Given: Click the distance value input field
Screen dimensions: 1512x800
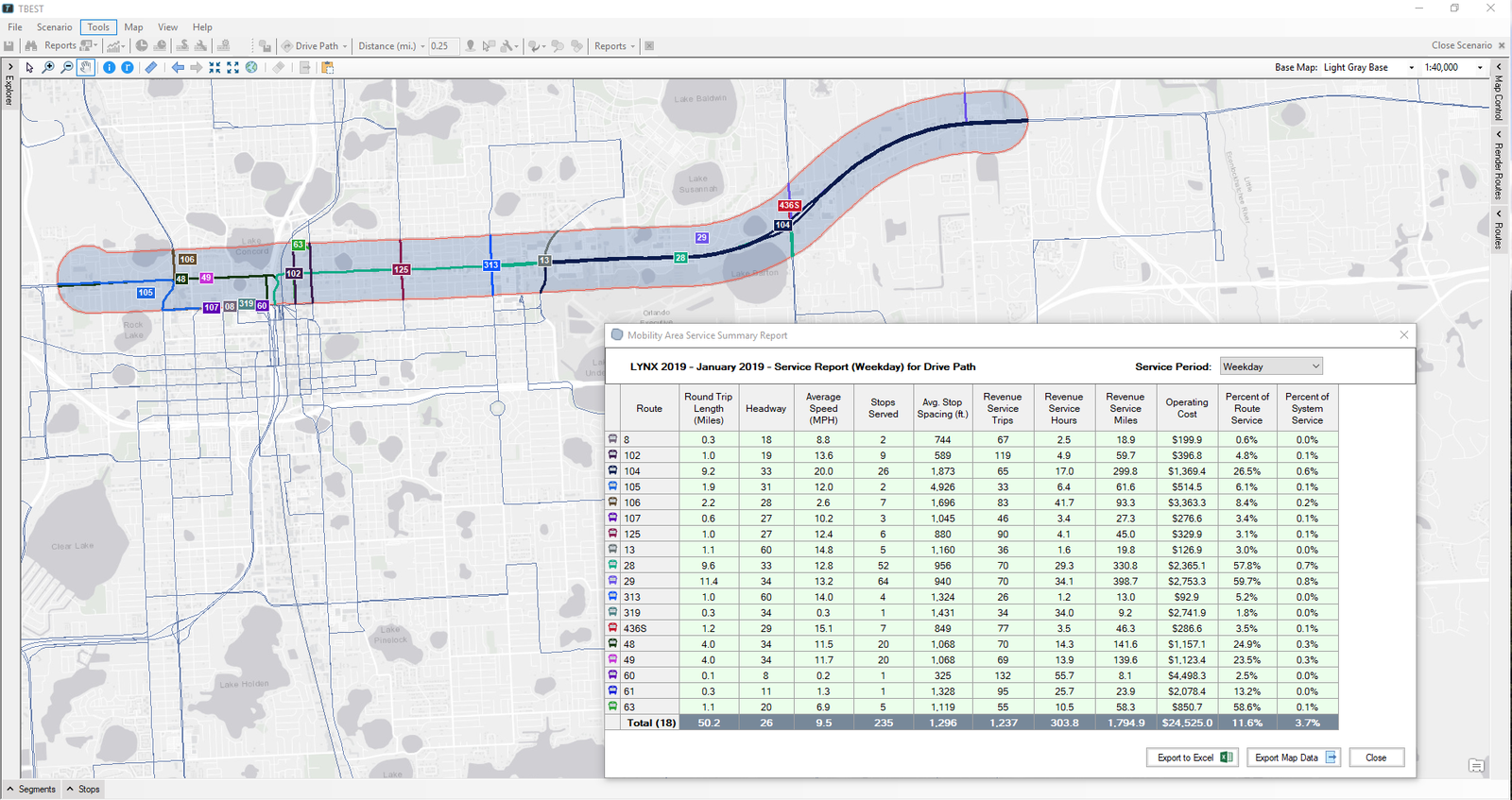Looking at the screenshot, I should (x=441, y=45).
